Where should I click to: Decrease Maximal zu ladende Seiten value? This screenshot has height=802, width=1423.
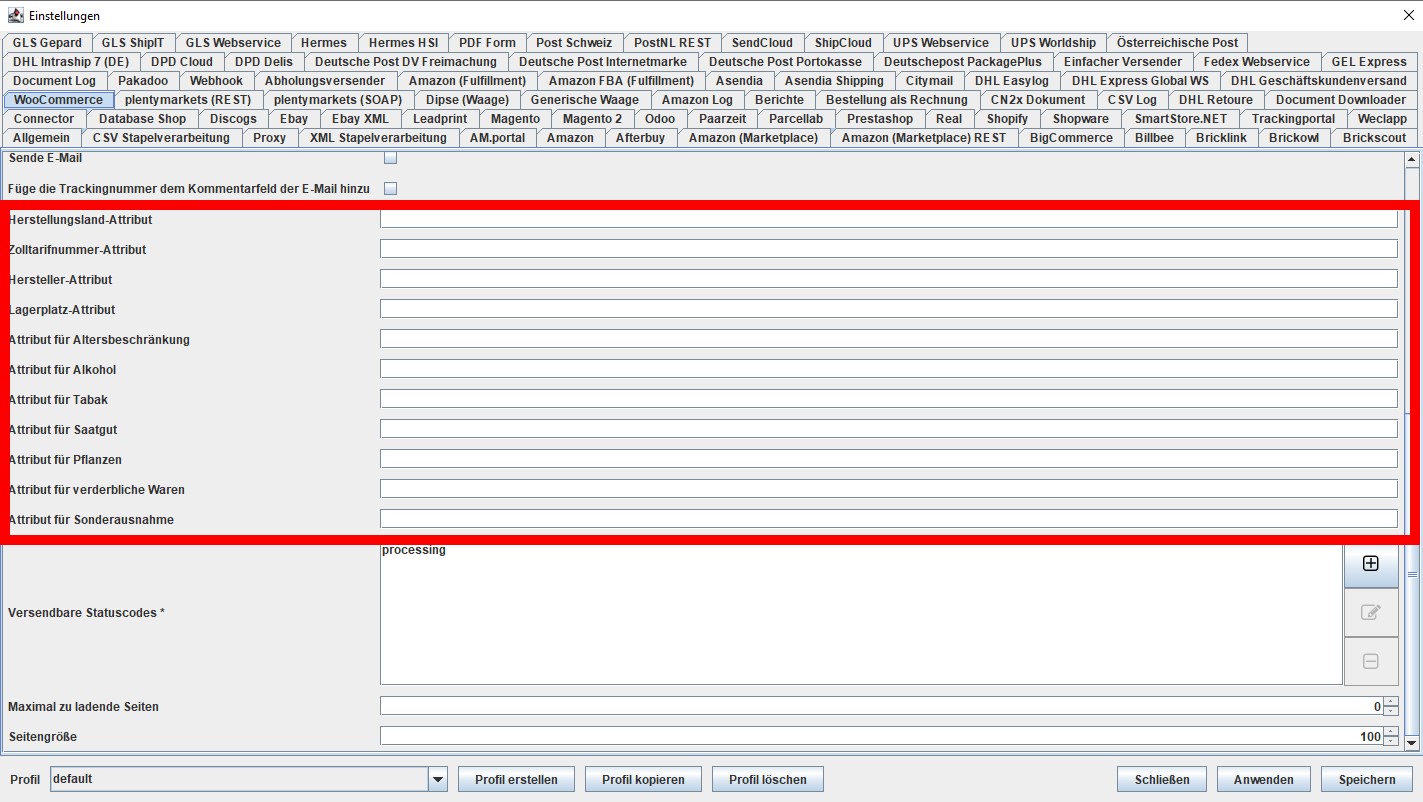coord(1390,711)
